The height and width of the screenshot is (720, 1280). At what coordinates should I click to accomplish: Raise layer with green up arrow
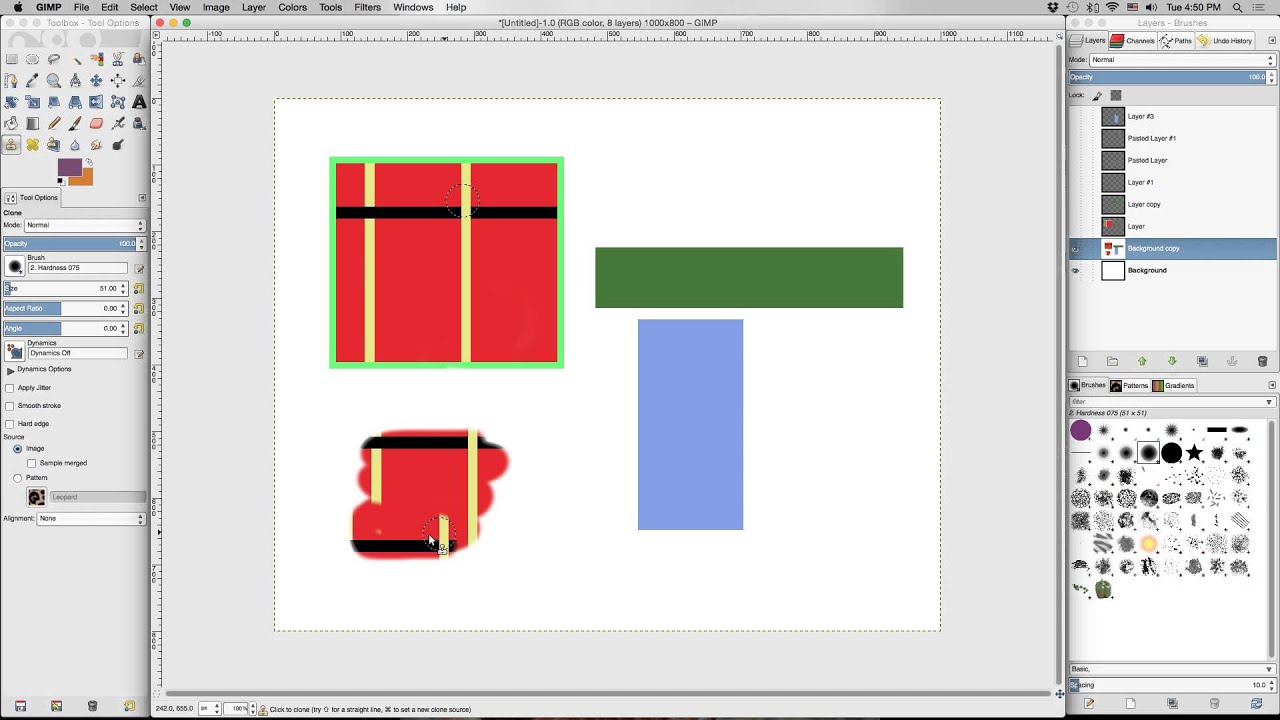coord(1142,361)
